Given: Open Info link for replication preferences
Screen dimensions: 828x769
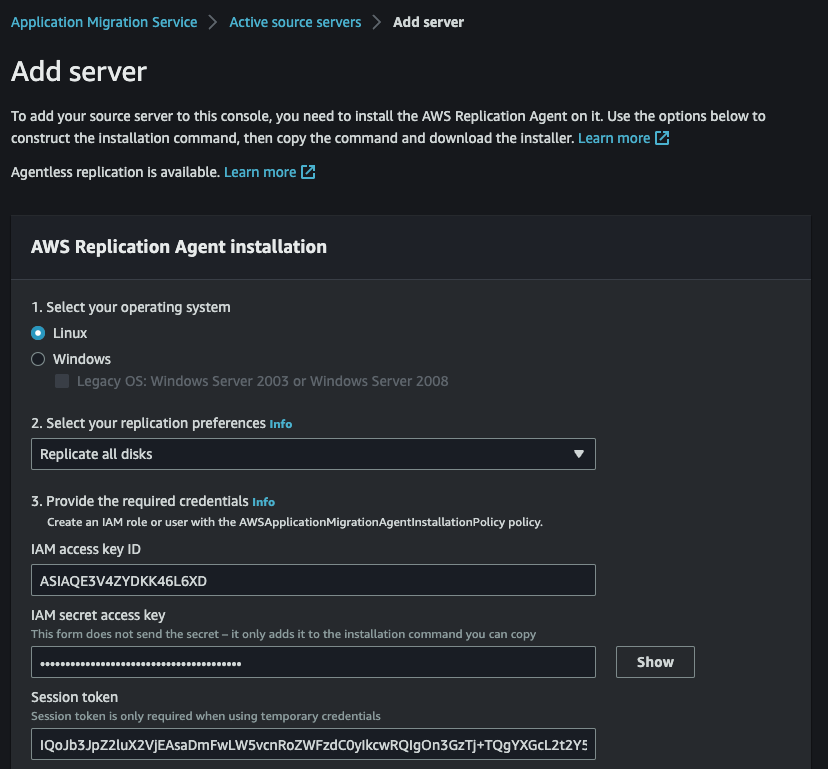Looking at the screenshot, I should [280, 424].
